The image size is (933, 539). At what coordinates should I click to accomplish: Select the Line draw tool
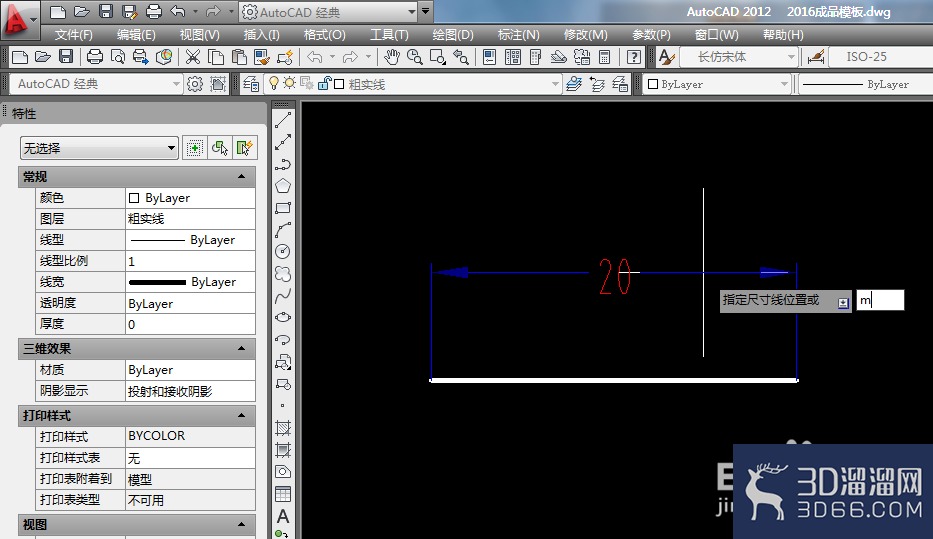pyautogui.click(x=283, y=120)
